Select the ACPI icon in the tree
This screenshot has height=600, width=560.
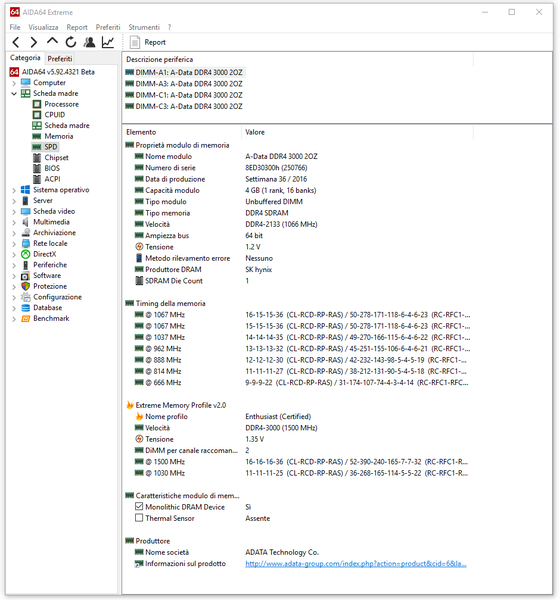click(x=37, y=179)
